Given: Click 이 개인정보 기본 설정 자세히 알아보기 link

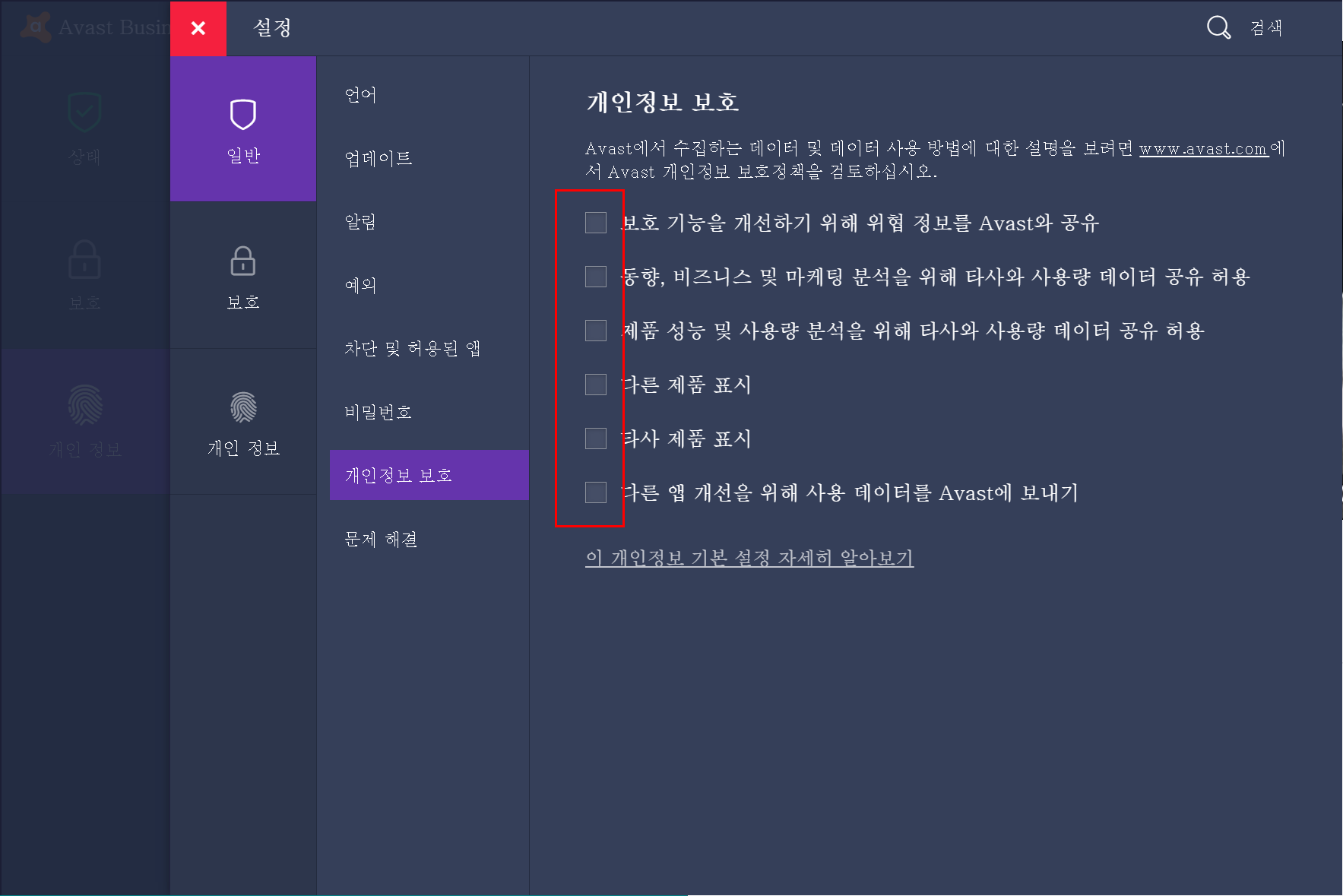Looking at the screenshot, I should (749, 558).
